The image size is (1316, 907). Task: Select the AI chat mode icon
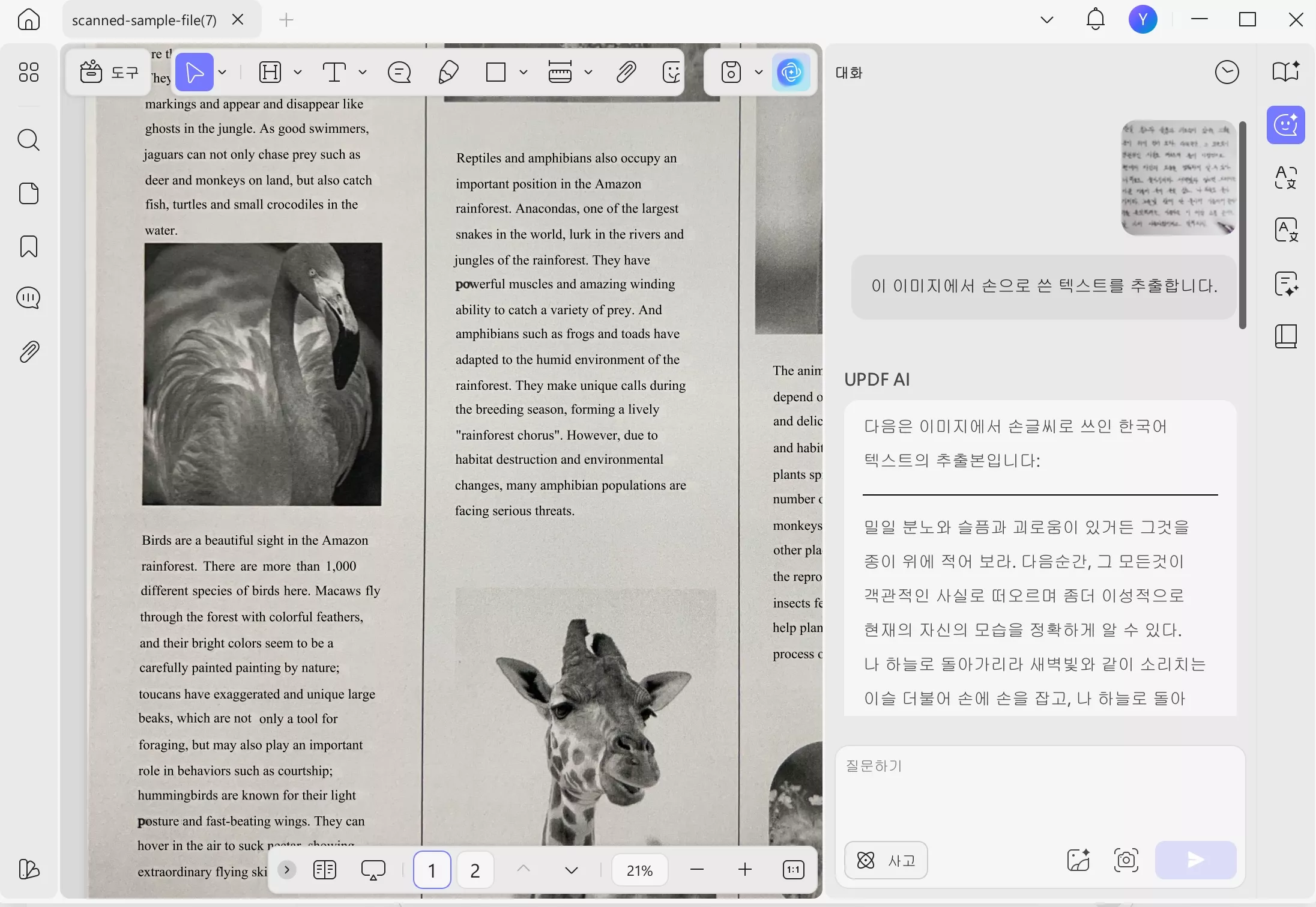(1285, 125)
